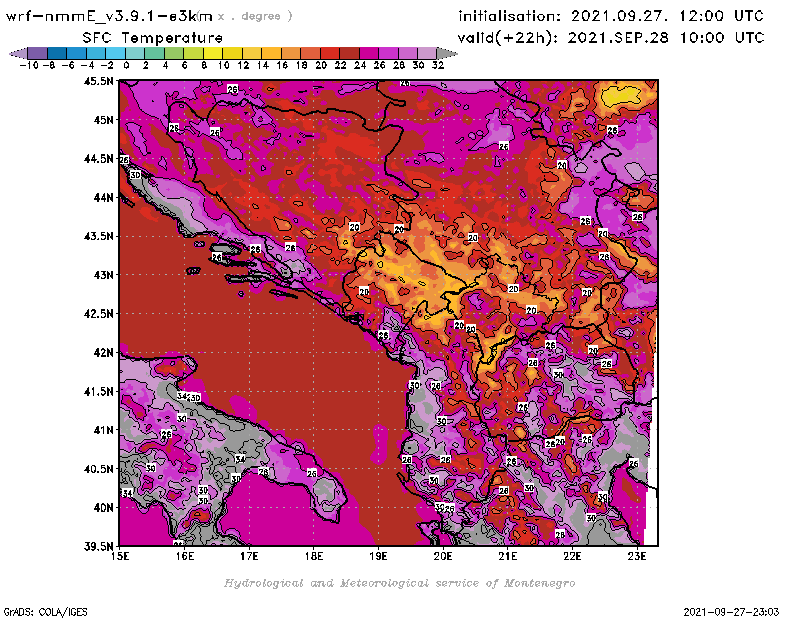The width and height of the screenshot is (800, 618).
Task: Click the magenta legend swatch between 24 and 26
Action: [x=368, y=53]
